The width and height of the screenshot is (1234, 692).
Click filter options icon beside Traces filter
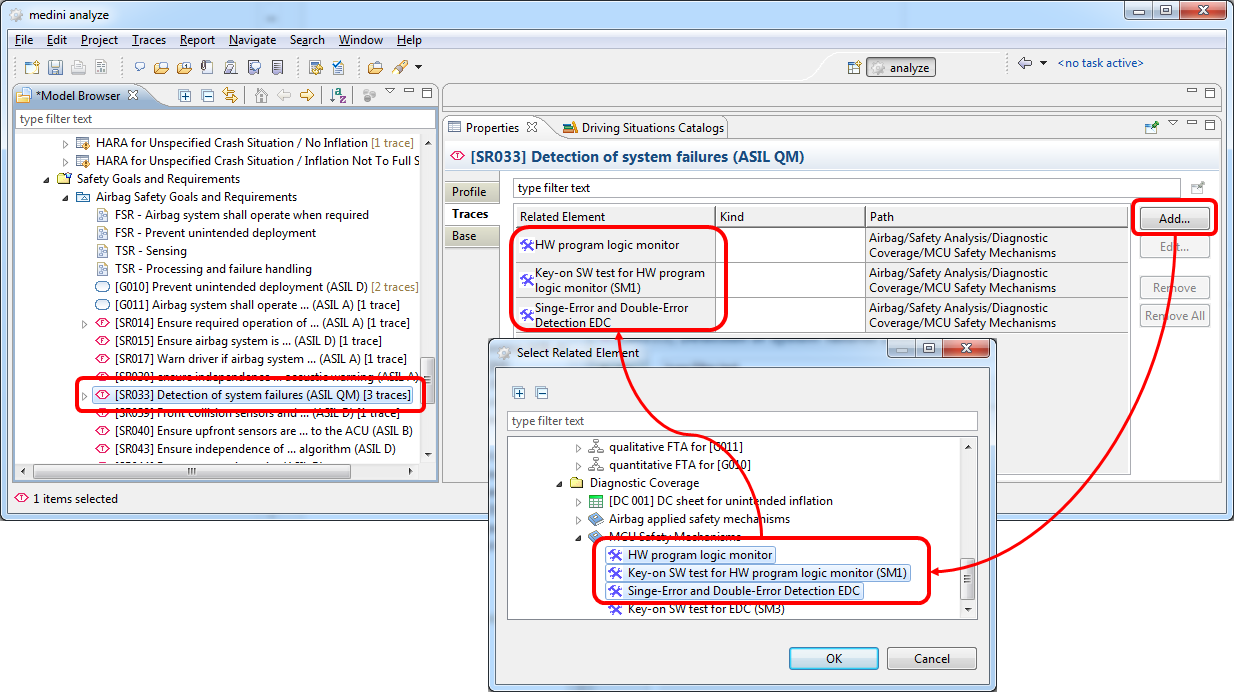coord(1197,188)
